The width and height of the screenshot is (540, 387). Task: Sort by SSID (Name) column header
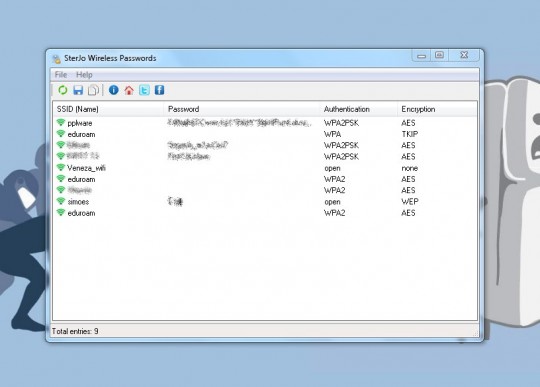pyautogui.click(x=108, y=109)
